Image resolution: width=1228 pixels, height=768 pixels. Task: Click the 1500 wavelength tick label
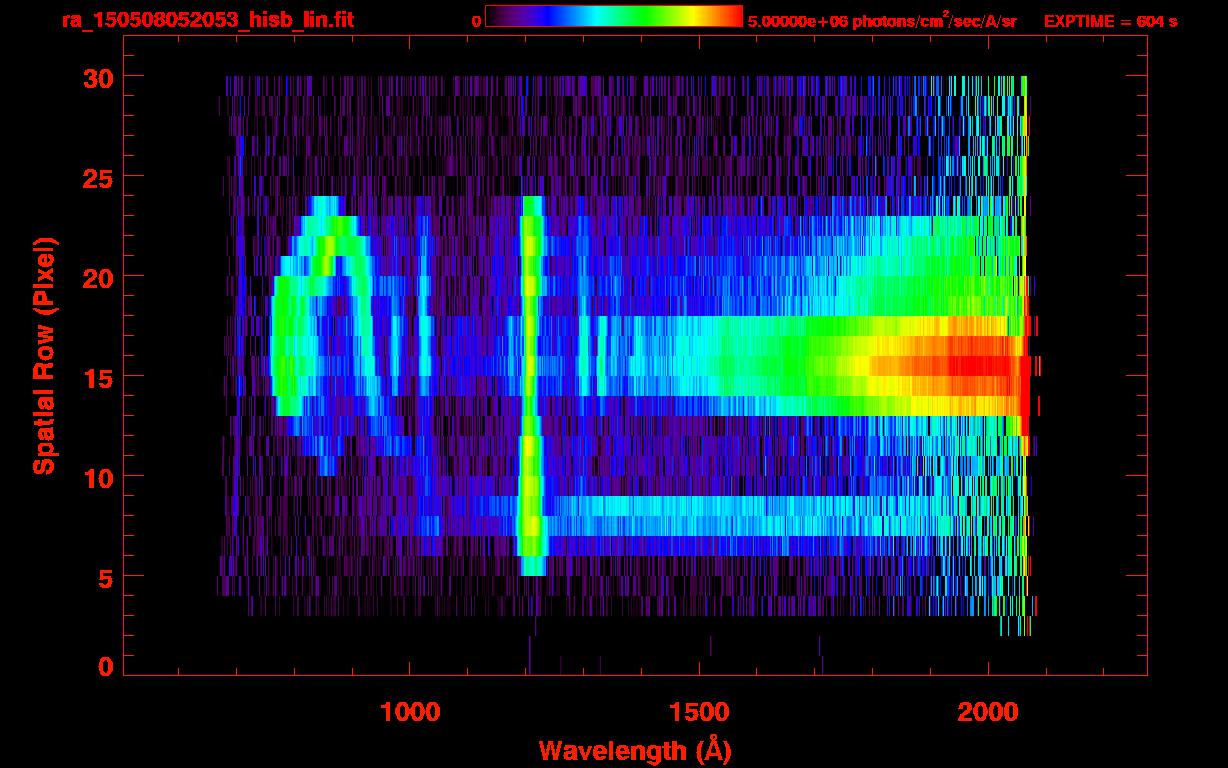click(699, 712)
